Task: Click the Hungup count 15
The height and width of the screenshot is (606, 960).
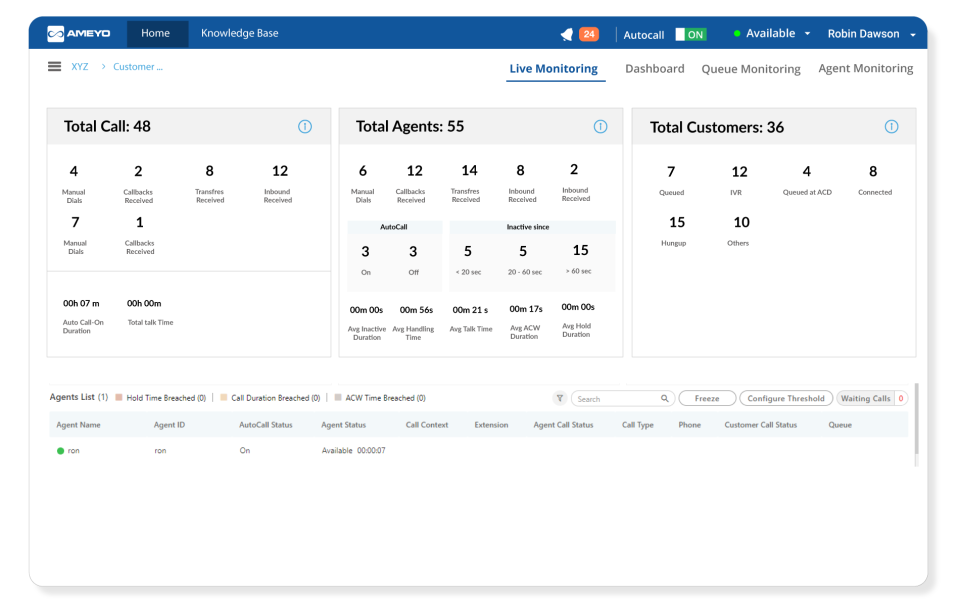Action: tap(677, 222)
